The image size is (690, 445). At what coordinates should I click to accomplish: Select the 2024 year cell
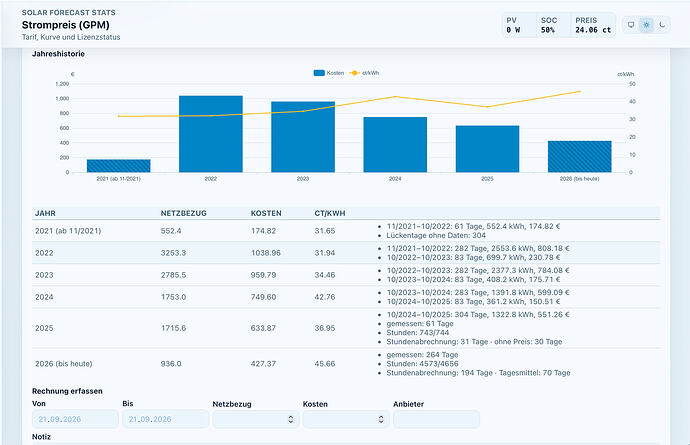click(x=44, y=297)
